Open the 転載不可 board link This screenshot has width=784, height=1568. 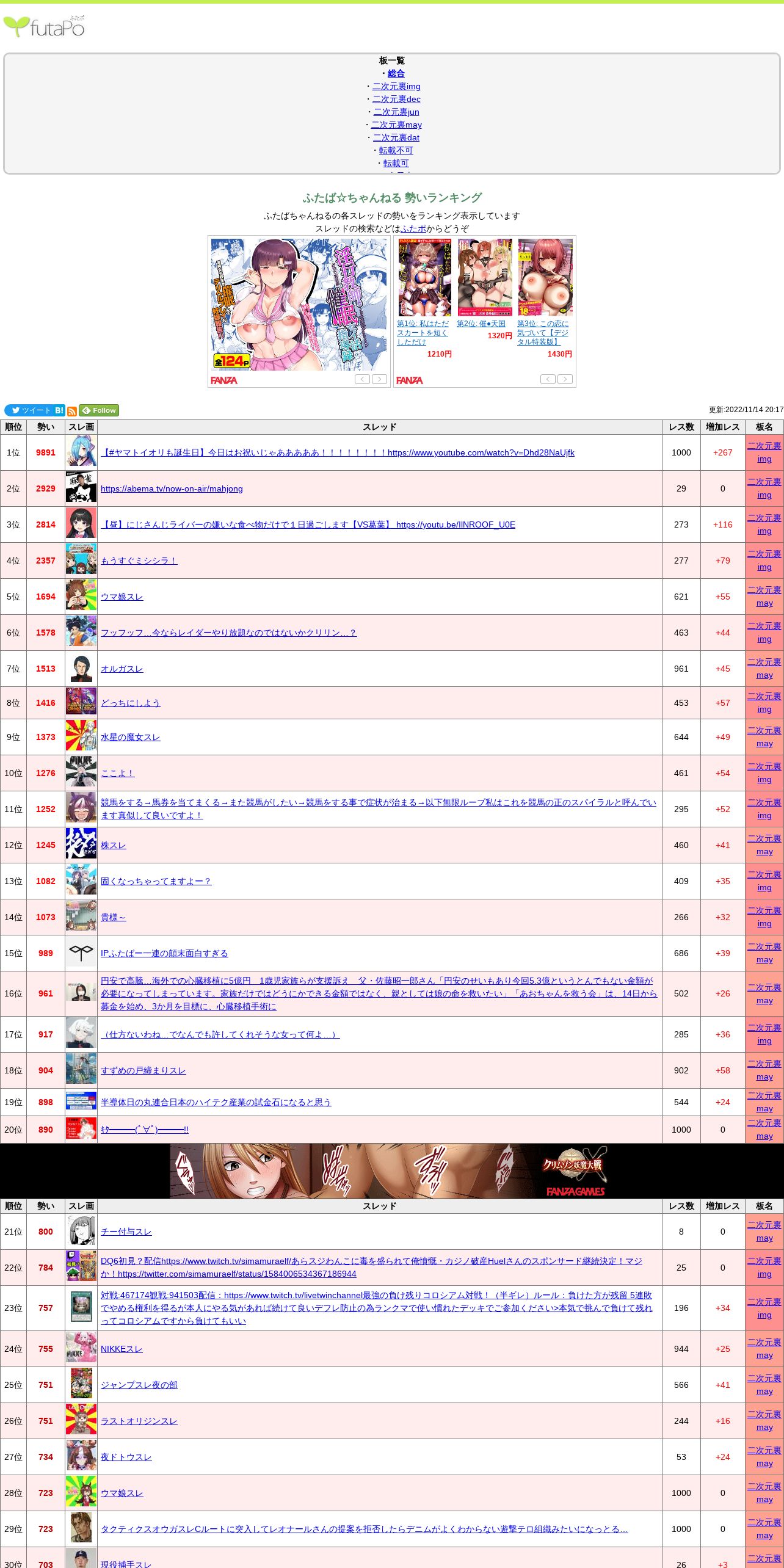396,150
